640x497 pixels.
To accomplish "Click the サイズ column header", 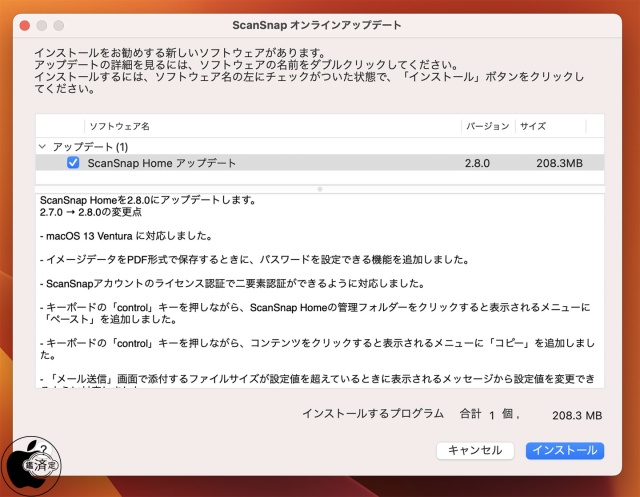I will pos(533,126).
